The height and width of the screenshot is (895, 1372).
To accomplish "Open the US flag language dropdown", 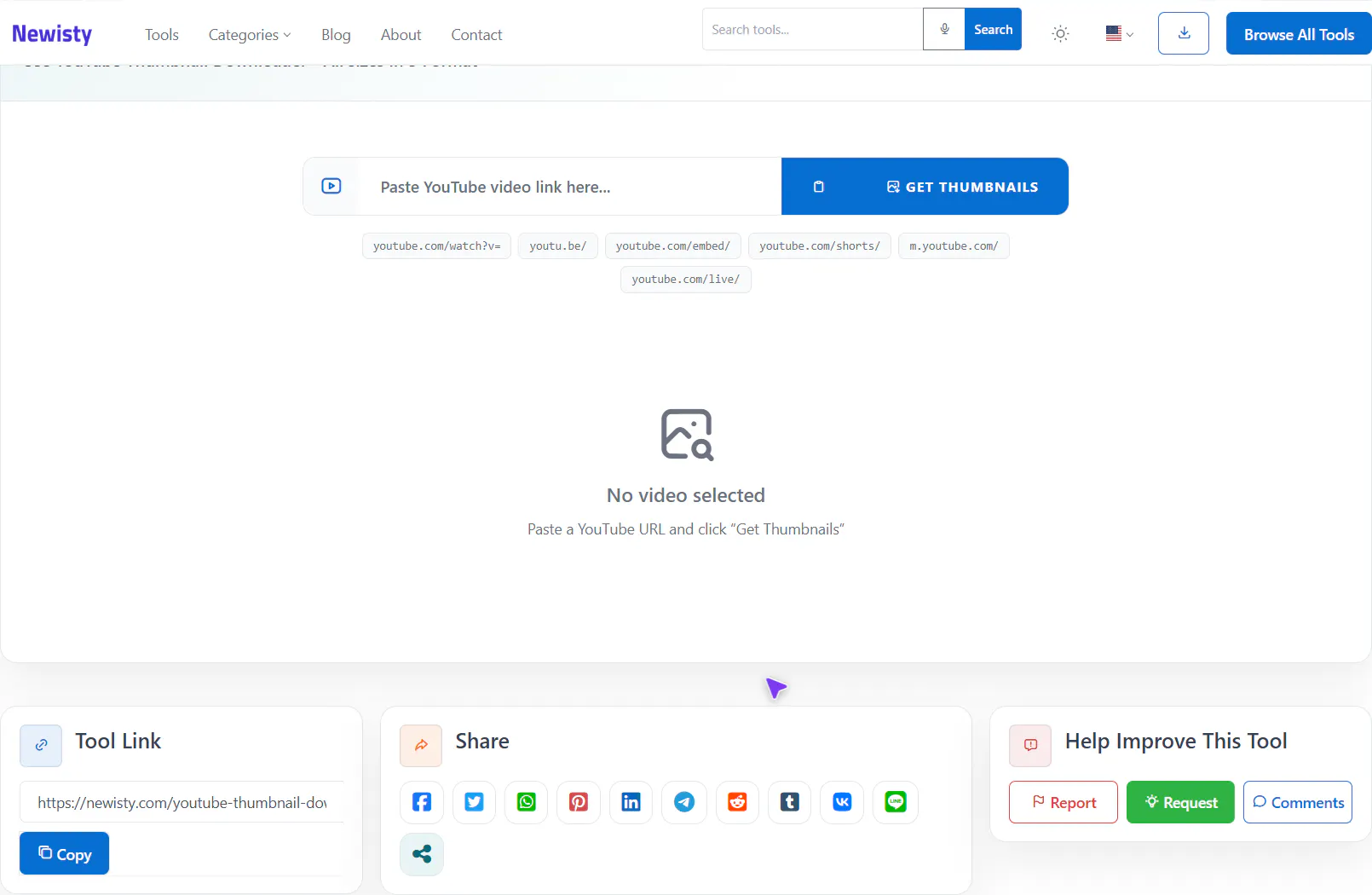I will (x=1119, y=34).
